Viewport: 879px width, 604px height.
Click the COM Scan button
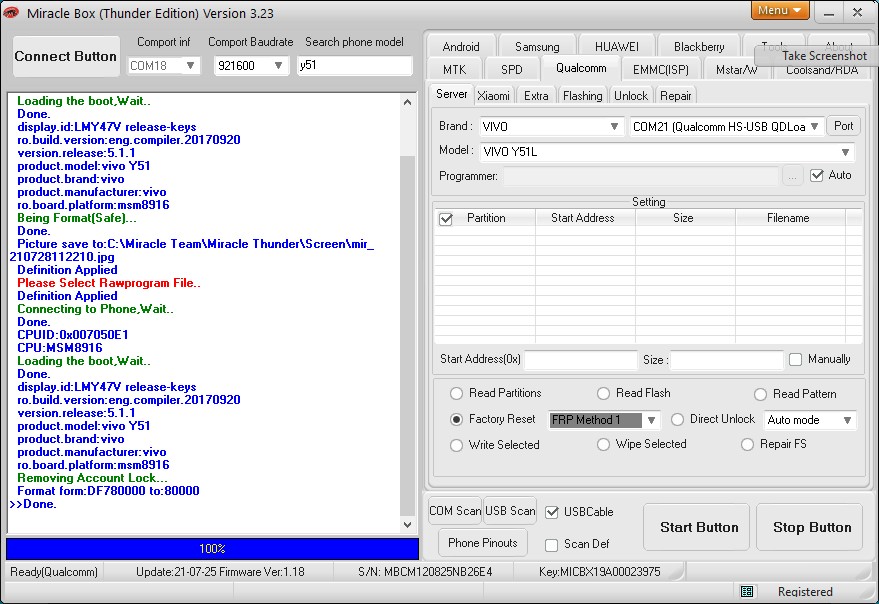coord(455,511)
